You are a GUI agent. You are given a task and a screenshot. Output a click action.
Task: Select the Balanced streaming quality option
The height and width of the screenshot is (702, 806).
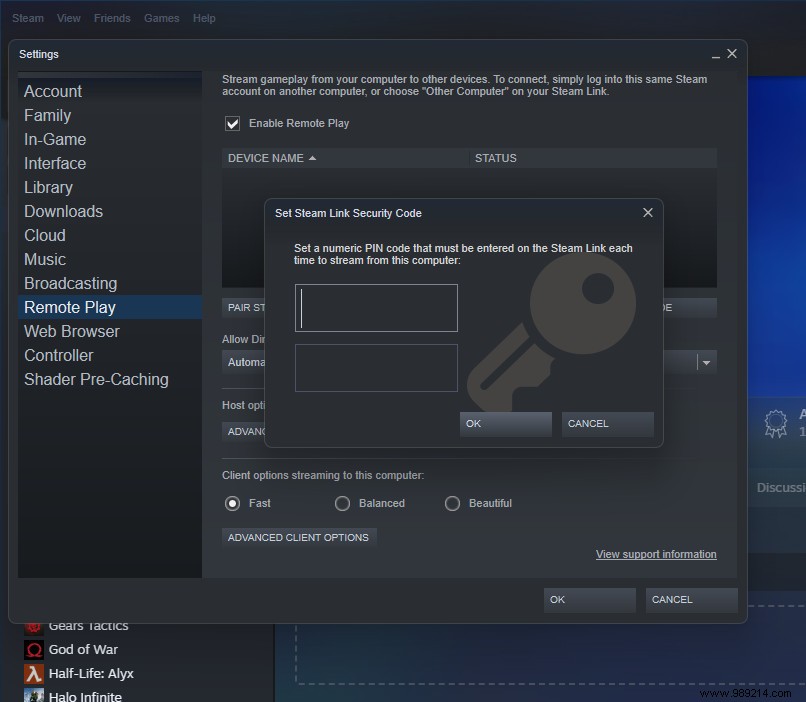pyautogui.click(x=342, y=503)
